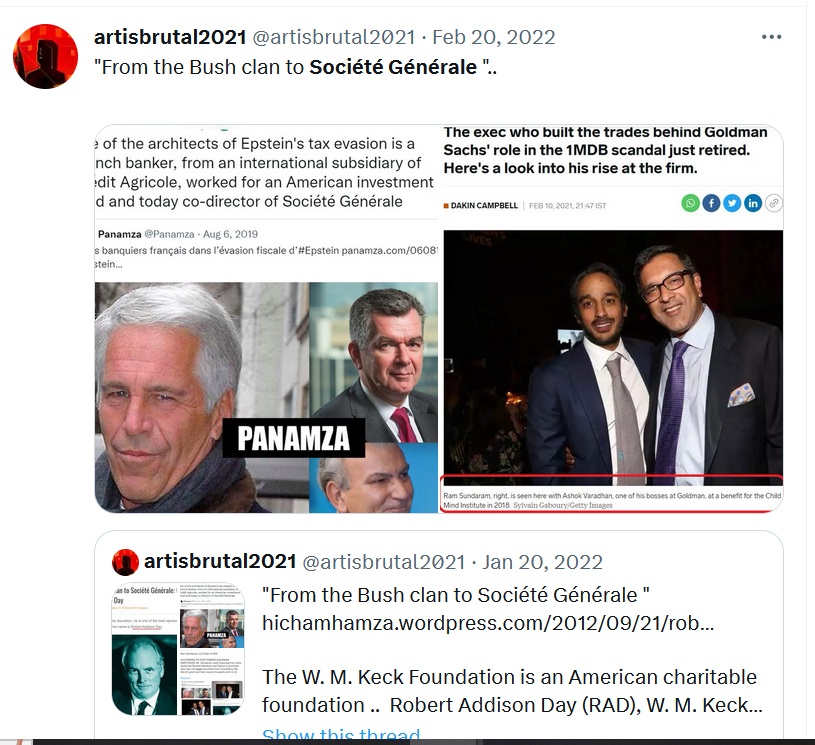Click the copy link chain icon
This screenshot has height=745, width=815.
[x=773, y=203]
